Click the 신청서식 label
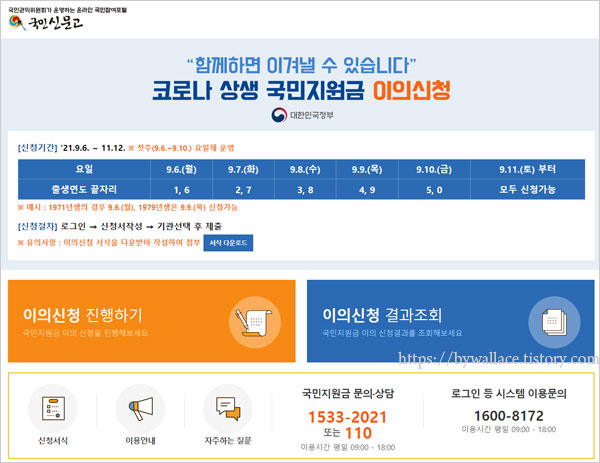The height and width of the screenshot is (463, 600). coord(53,441)
